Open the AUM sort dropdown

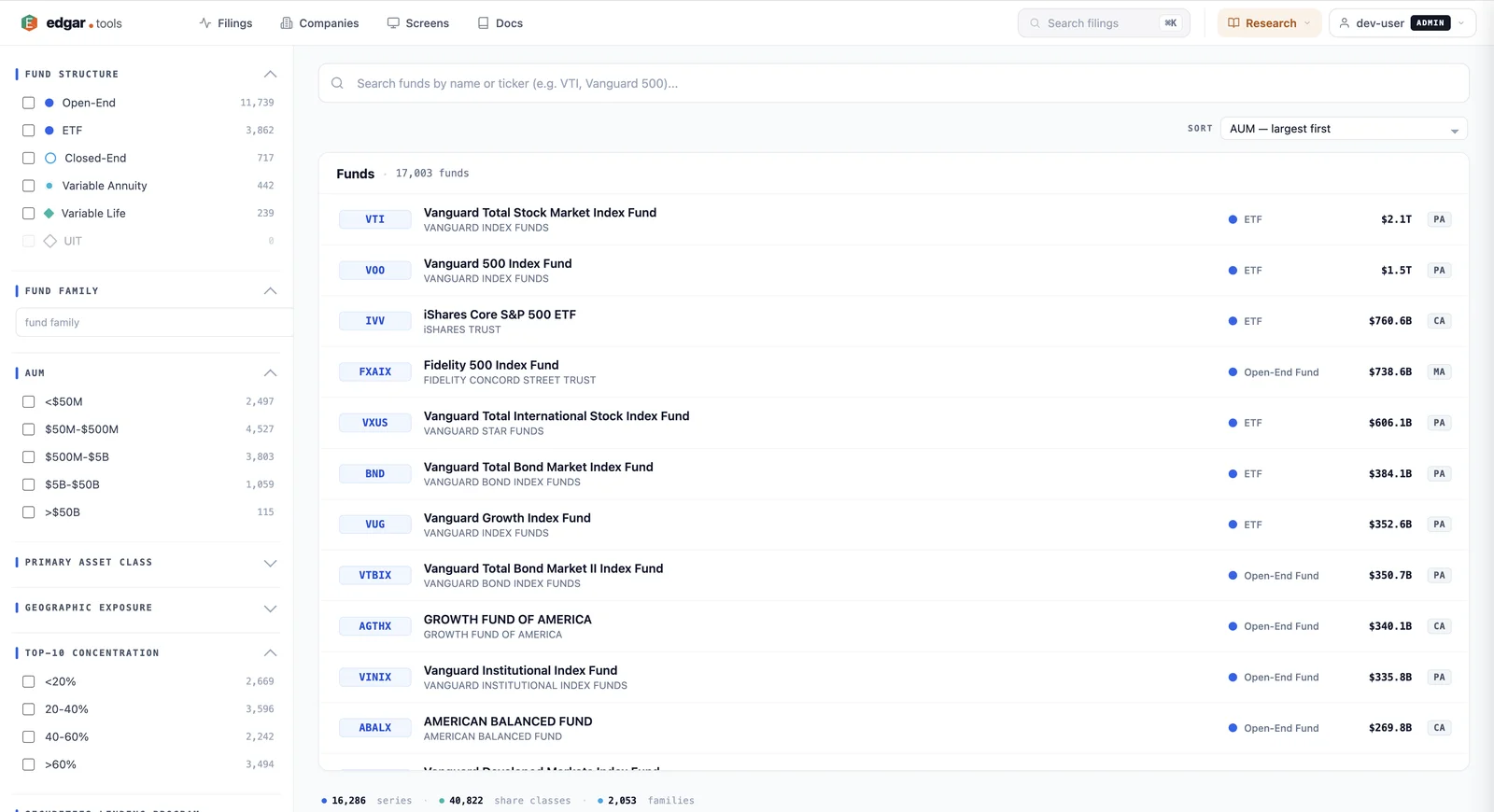tap(1344, 129)
